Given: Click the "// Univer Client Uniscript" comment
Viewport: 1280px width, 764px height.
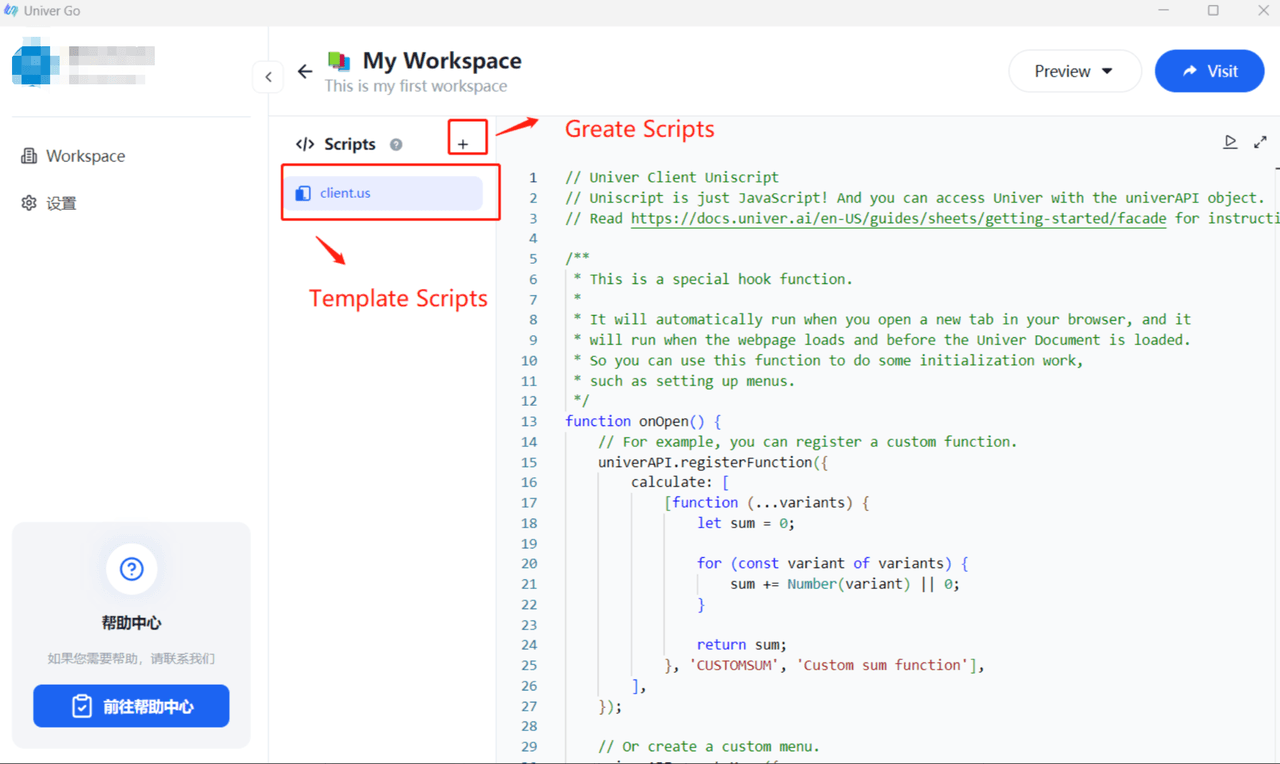Looking at the screenshot, I should click(672, 177).
